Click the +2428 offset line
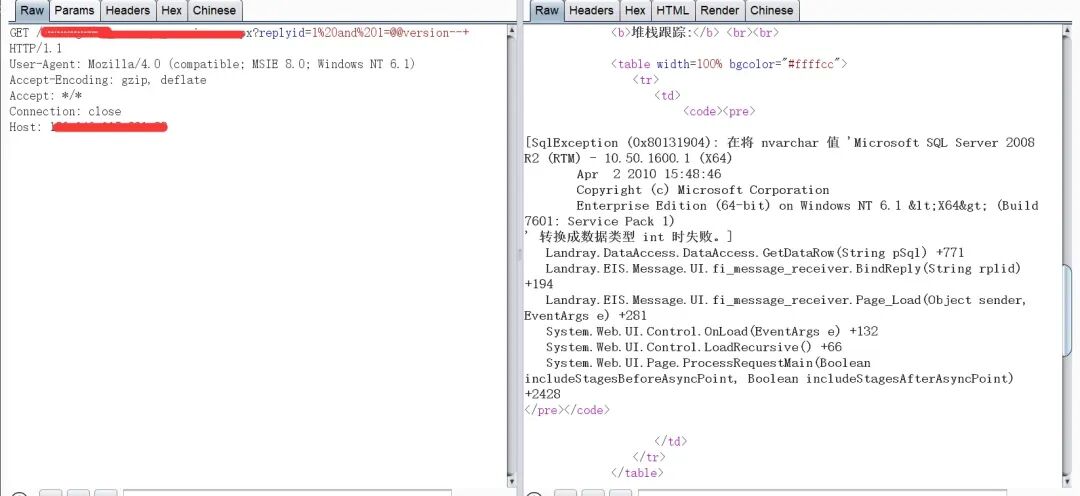The height and width of the screenshot is (496, 1080). (543, 395)
